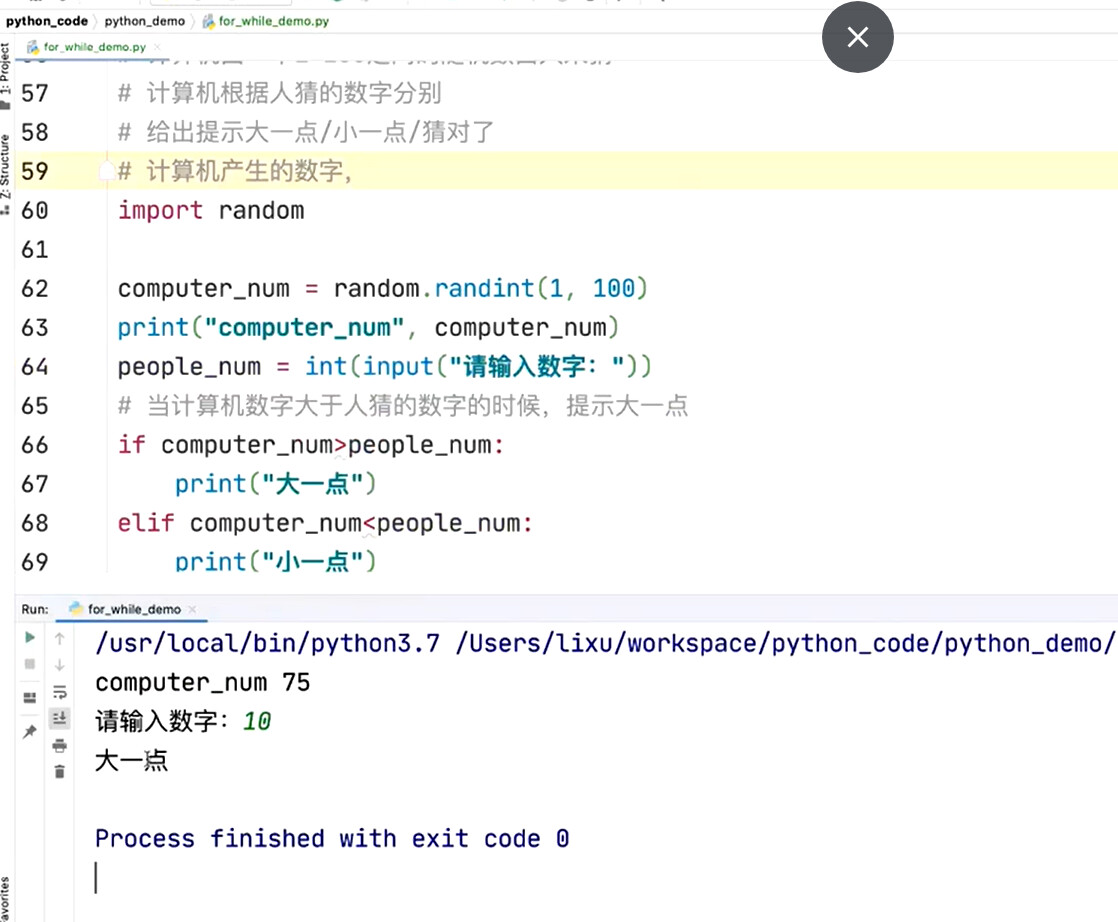Click the 'elif' keyword on line 68
The image size is (1118, 922).
(146, 523)
